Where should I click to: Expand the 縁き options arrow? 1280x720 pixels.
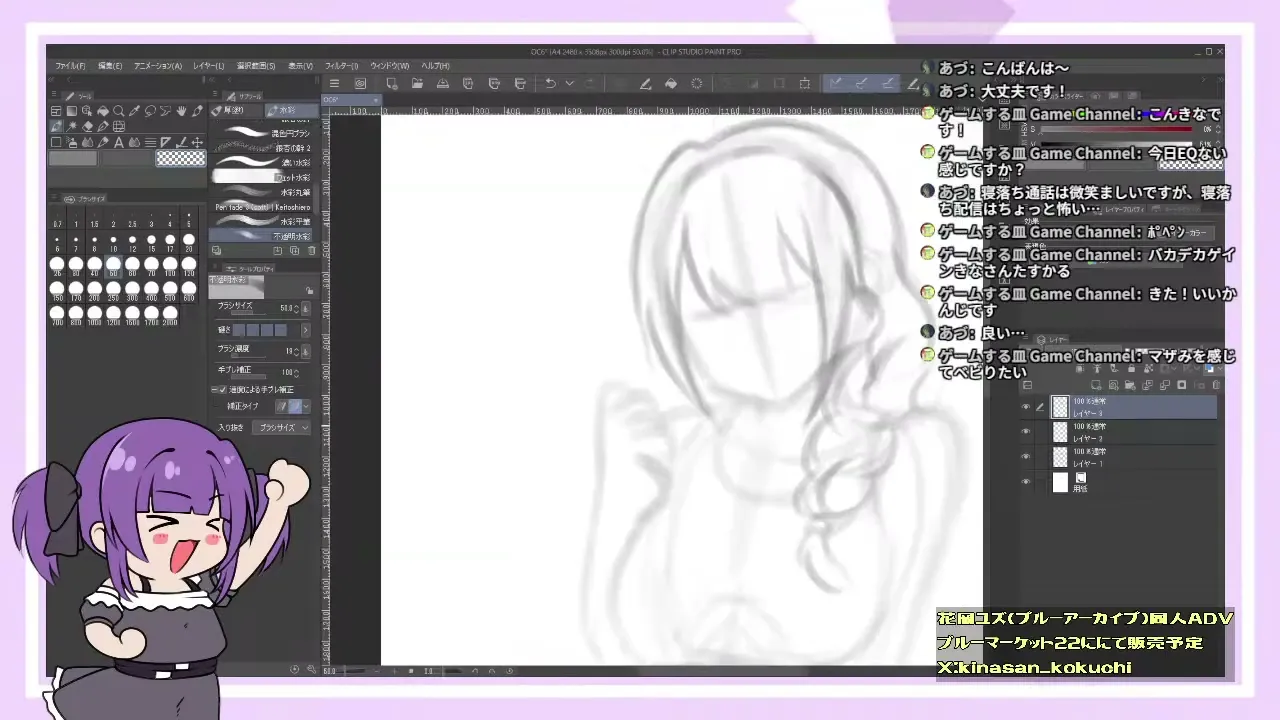305,330
